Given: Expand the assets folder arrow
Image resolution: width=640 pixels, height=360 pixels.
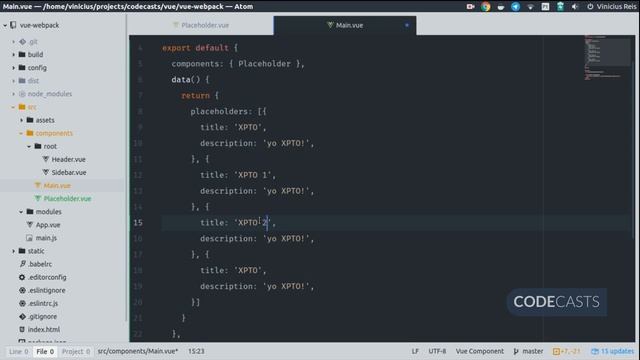Looking at the screenshot, I should tap(21, 120).
